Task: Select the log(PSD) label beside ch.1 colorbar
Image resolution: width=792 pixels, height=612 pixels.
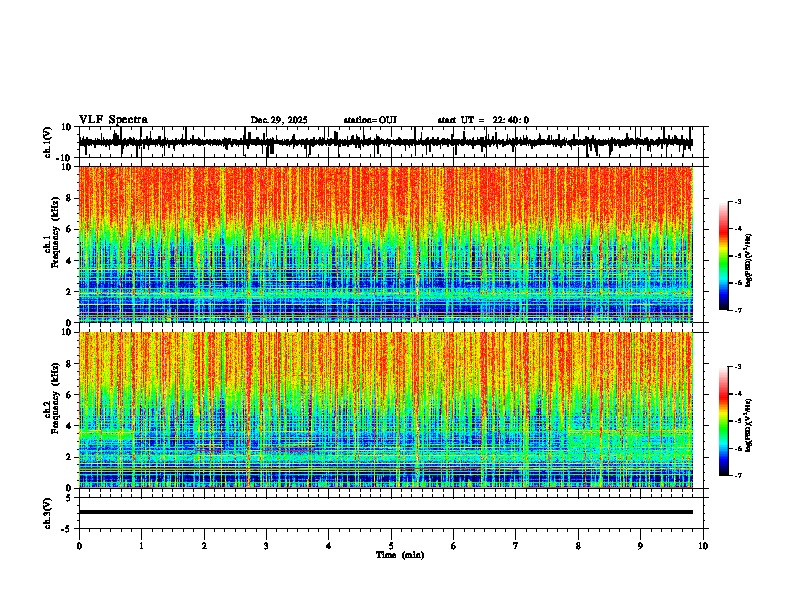Action: (748, 261)
